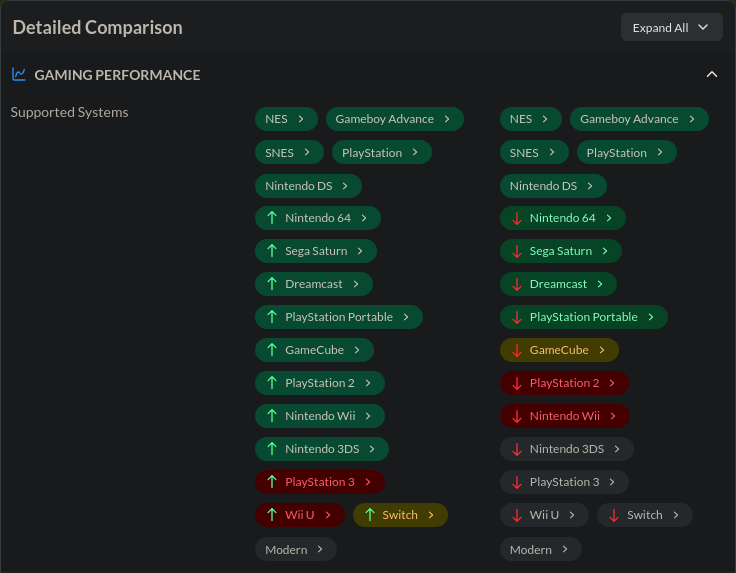Open NES chip in right column
Screen dimensions: 736x573
tap(530, 119)
